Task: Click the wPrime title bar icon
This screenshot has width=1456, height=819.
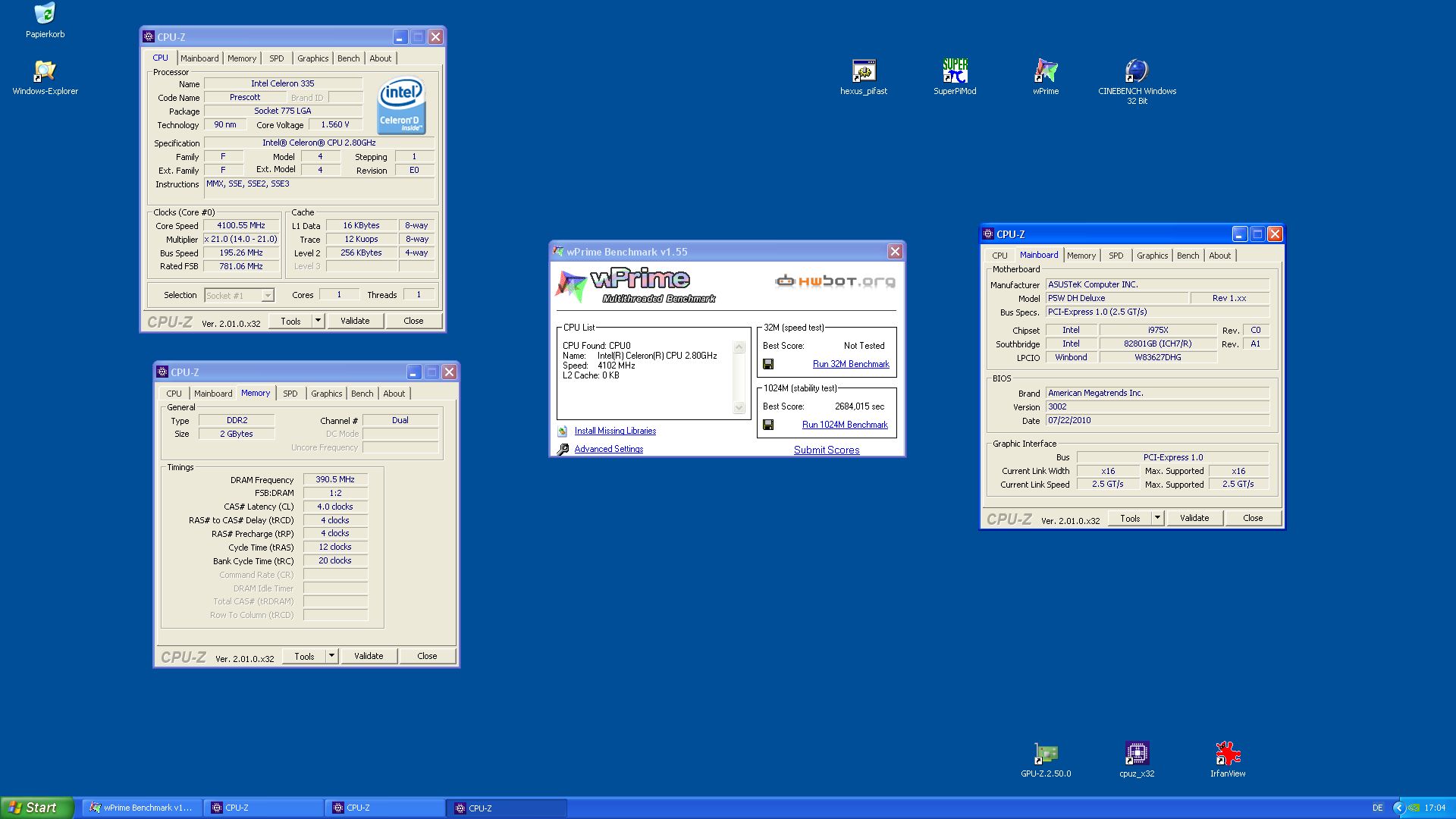Action: (x=558, y=252)
